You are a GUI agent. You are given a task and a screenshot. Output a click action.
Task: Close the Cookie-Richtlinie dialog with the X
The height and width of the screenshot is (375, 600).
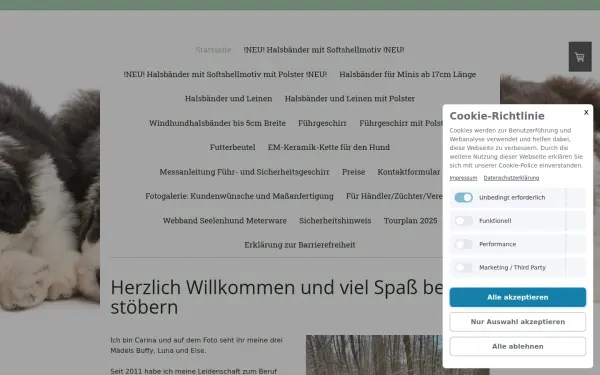coord(586,112)
